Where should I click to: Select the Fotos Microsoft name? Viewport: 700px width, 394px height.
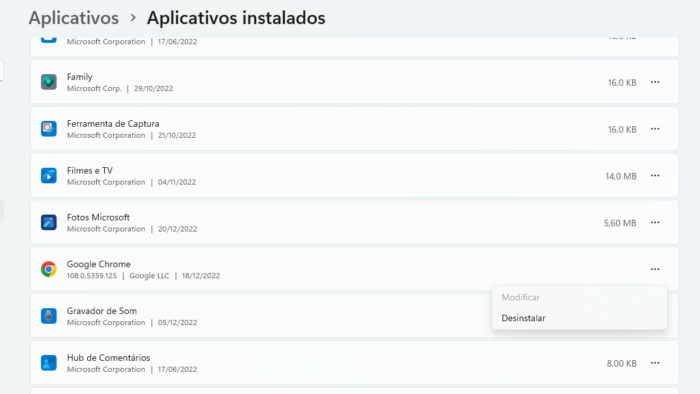(x=98, y=217)
